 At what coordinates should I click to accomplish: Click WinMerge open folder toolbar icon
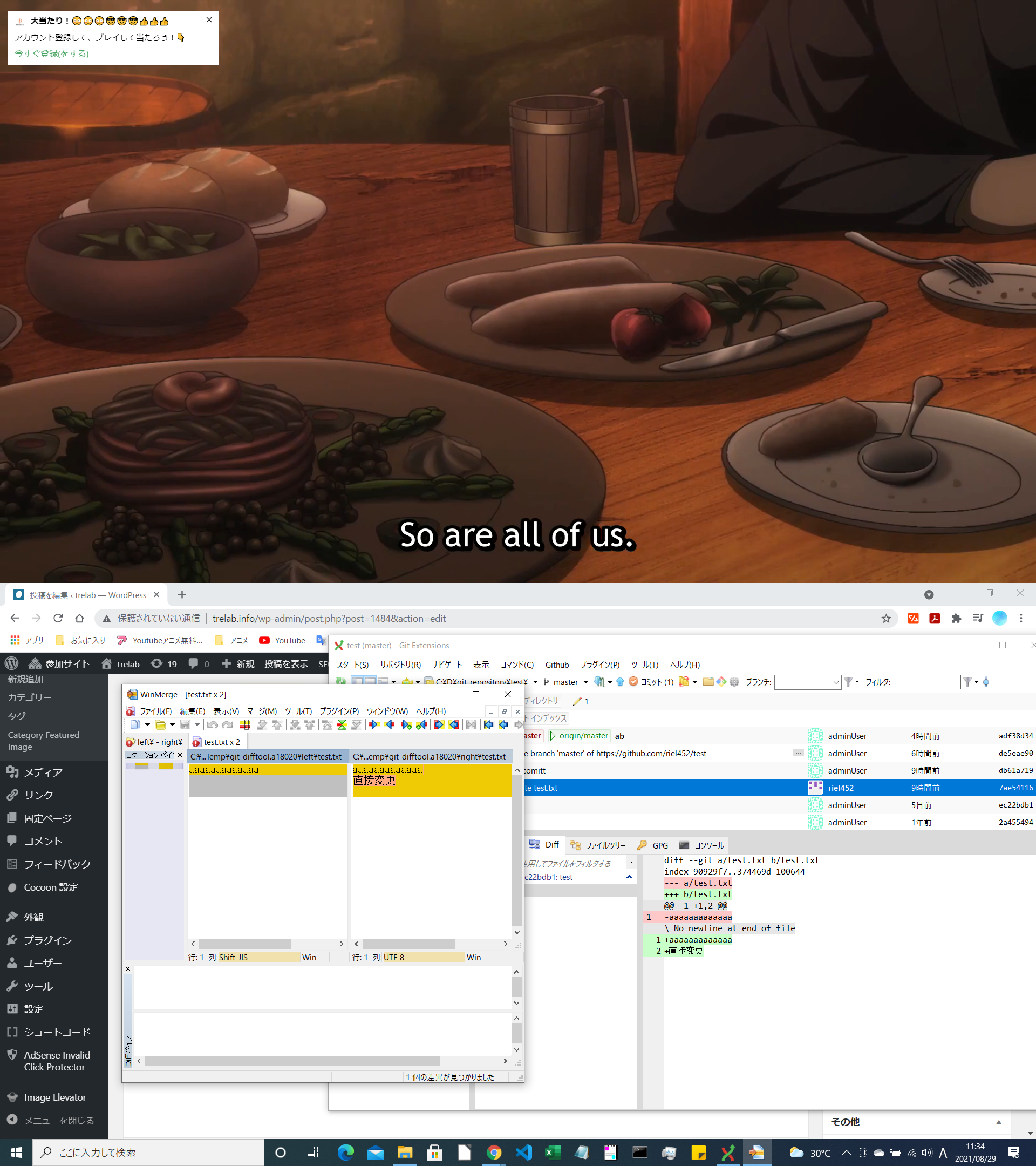click(160, 724)
